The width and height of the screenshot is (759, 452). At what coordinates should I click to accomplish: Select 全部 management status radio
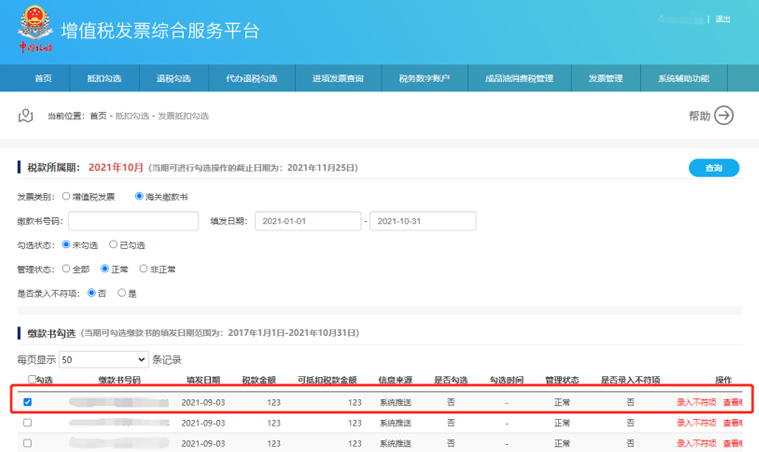pyautogui.click(x=66, y=268)
